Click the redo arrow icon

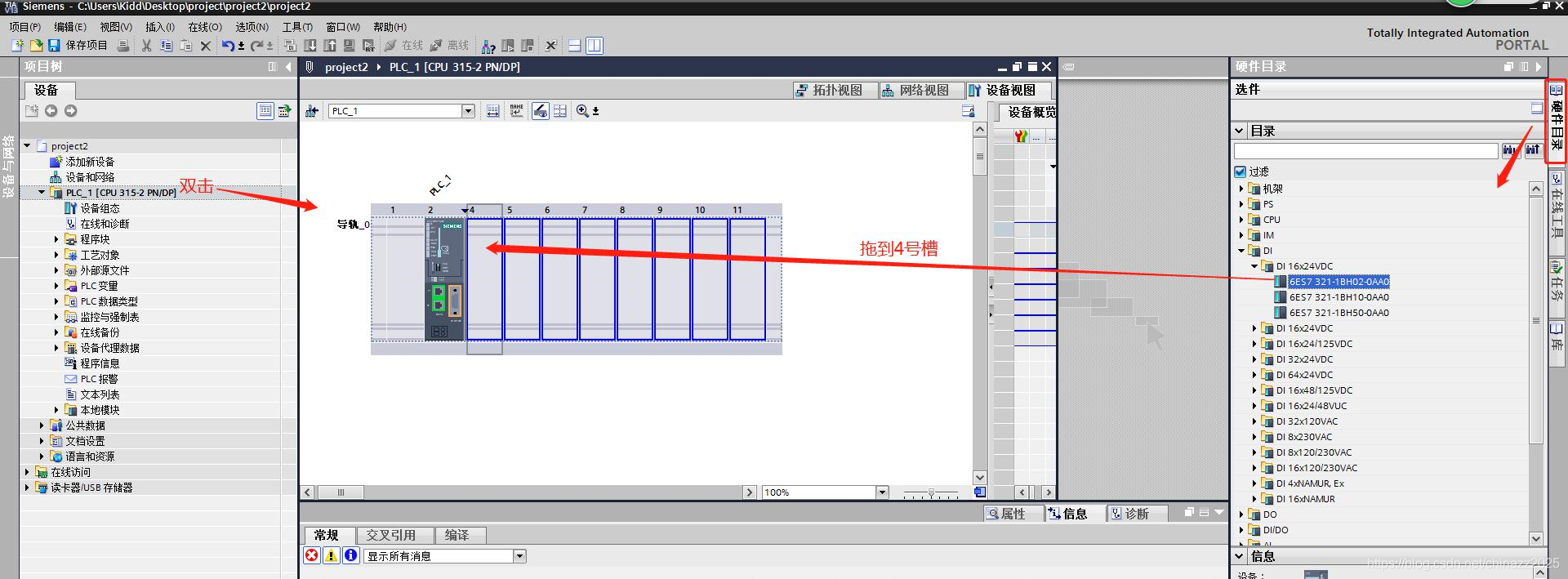pyautogui.click(x=257, y=46)
